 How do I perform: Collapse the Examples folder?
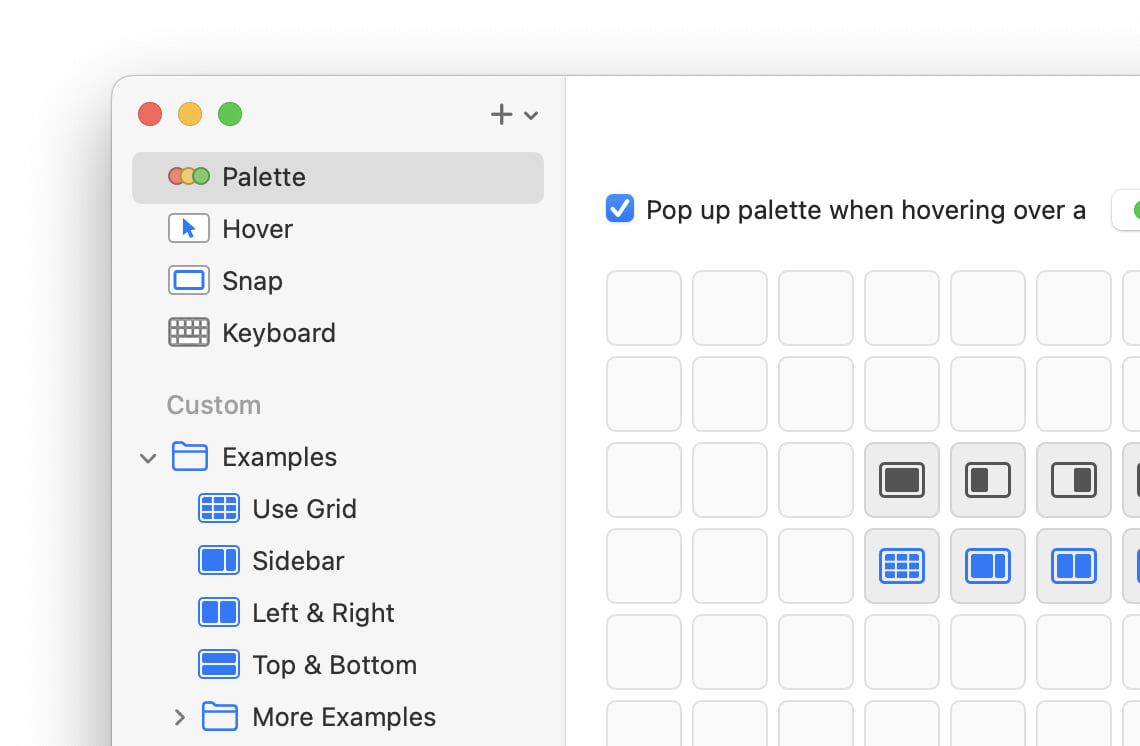point(148,458)
